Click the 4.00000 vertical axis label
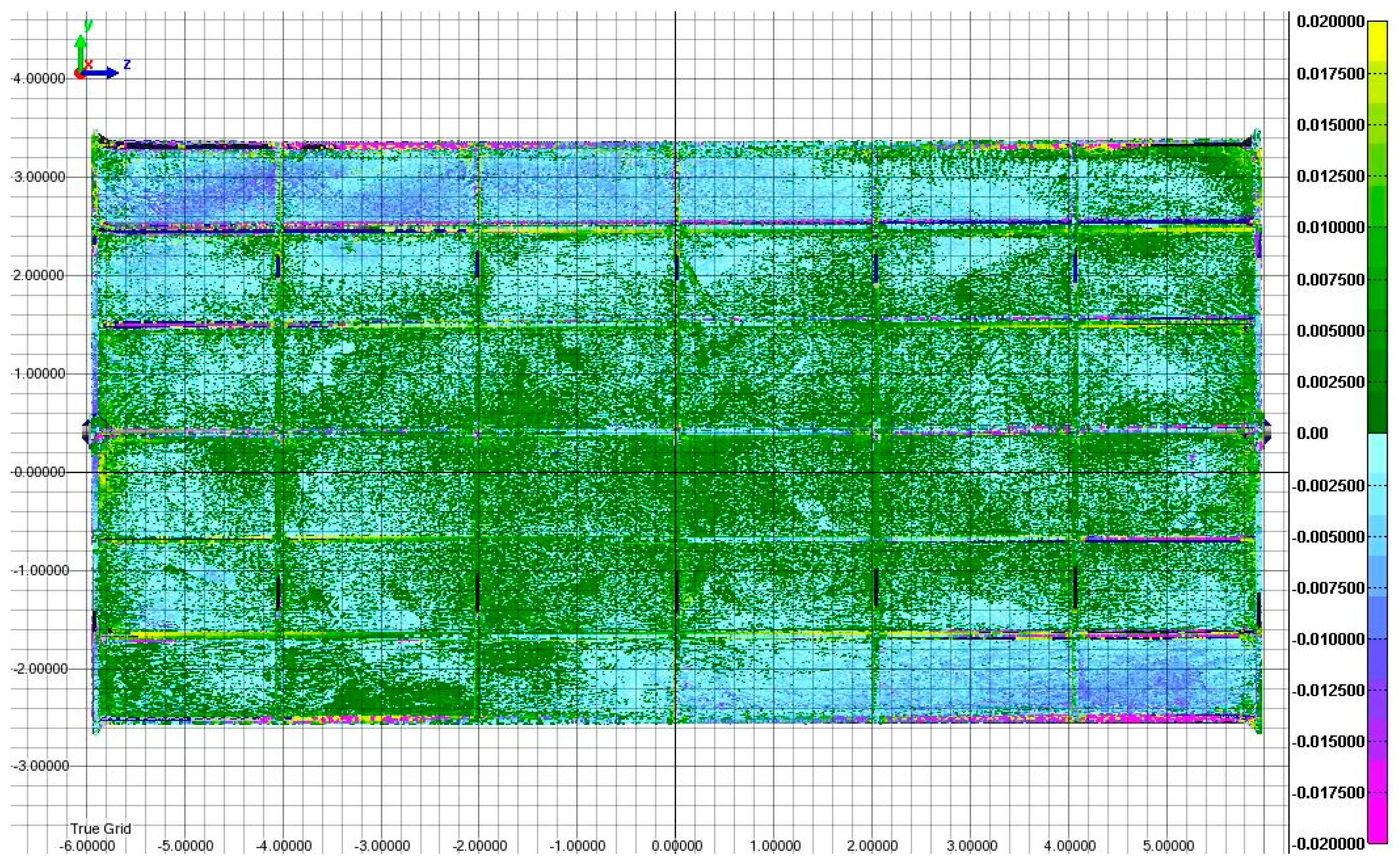The image size is (1400, 865). (x=39, y=79)
